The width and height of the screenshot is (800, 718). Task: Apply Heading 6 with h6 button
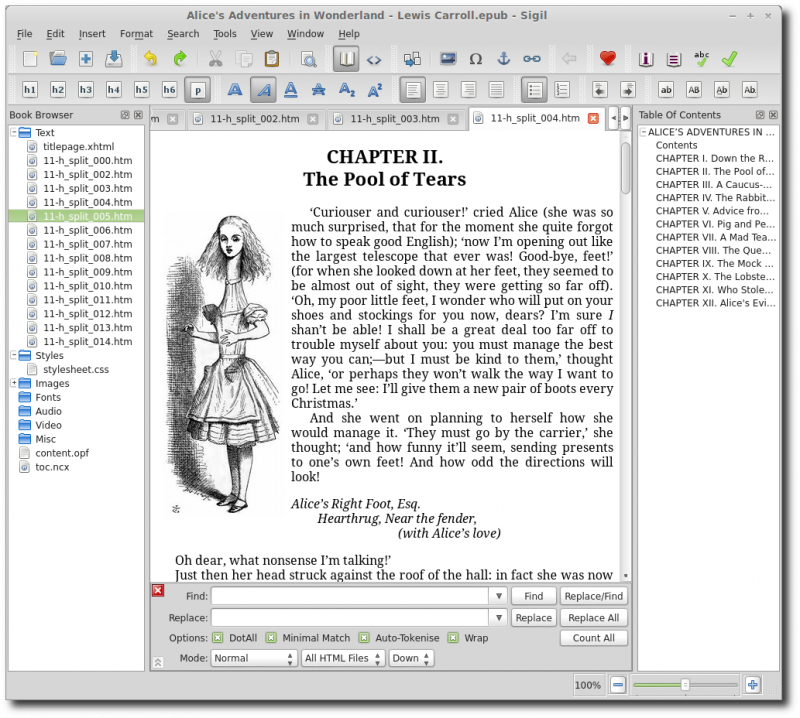pyautogui.click(x=169, y=90)
